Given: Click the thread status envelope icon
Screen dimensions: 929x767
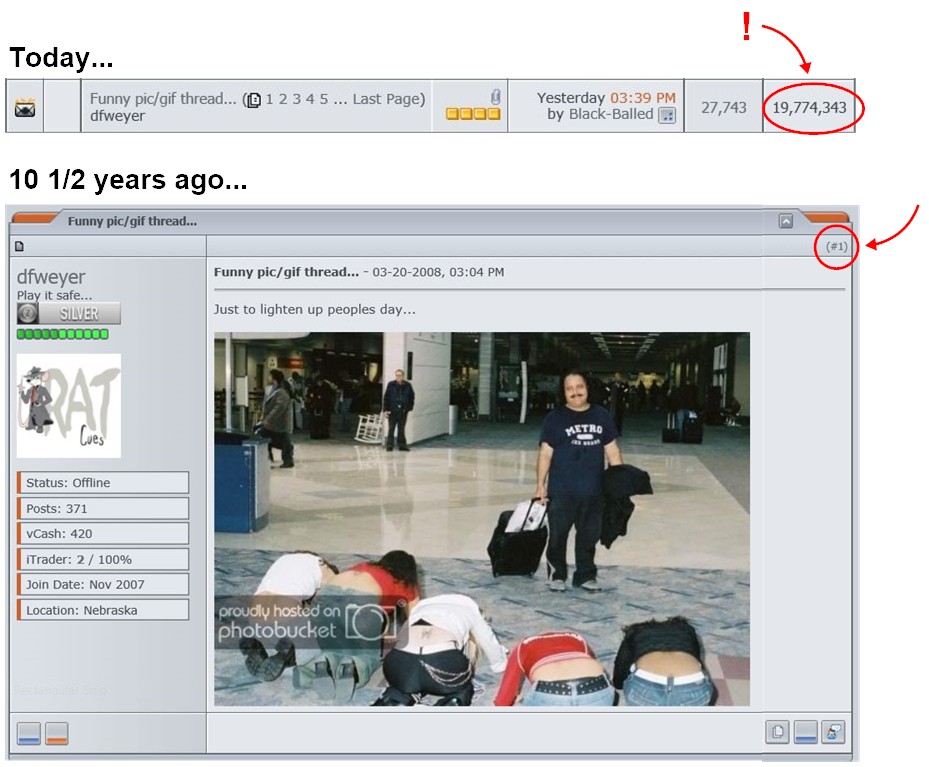Looking at the screenshot, I should click(x=25, y=108).
